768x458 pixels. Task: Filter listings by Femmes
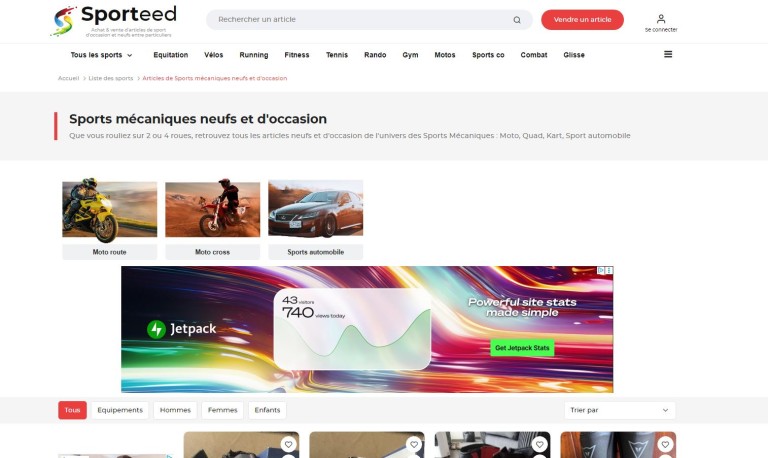223,410
